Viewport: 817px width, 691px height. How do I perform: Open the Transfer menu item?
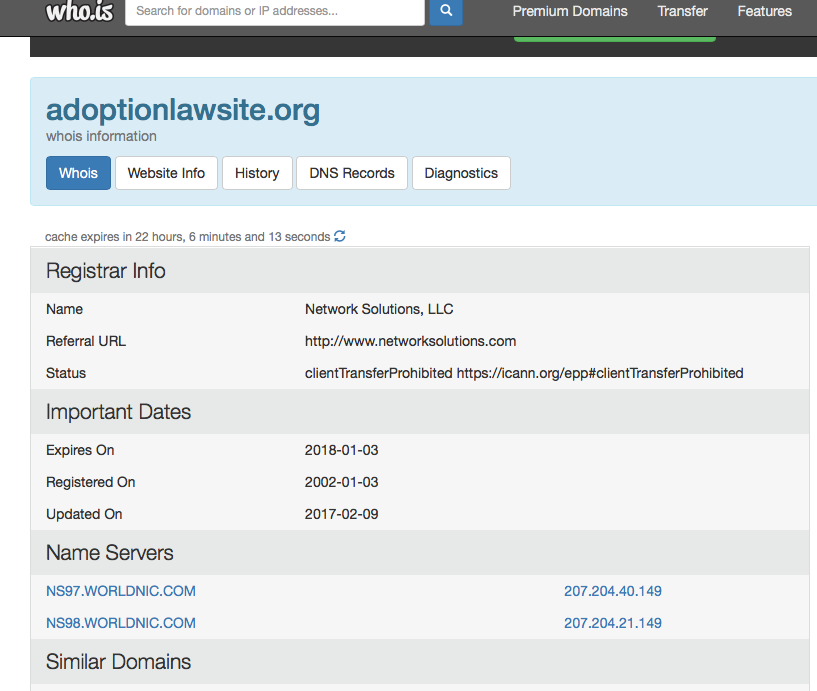tap(682, 12)
